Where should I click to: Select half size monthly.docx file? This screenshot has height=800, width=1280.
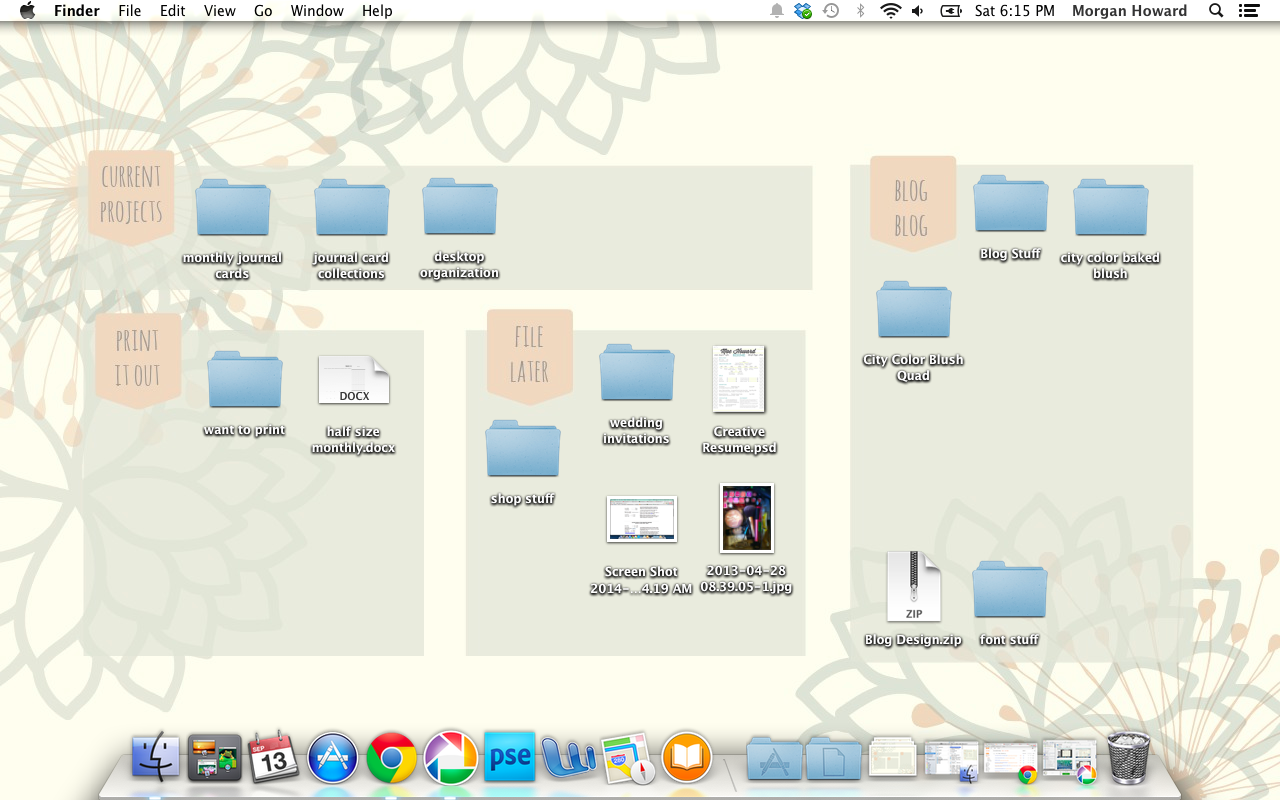pos(354,380)
